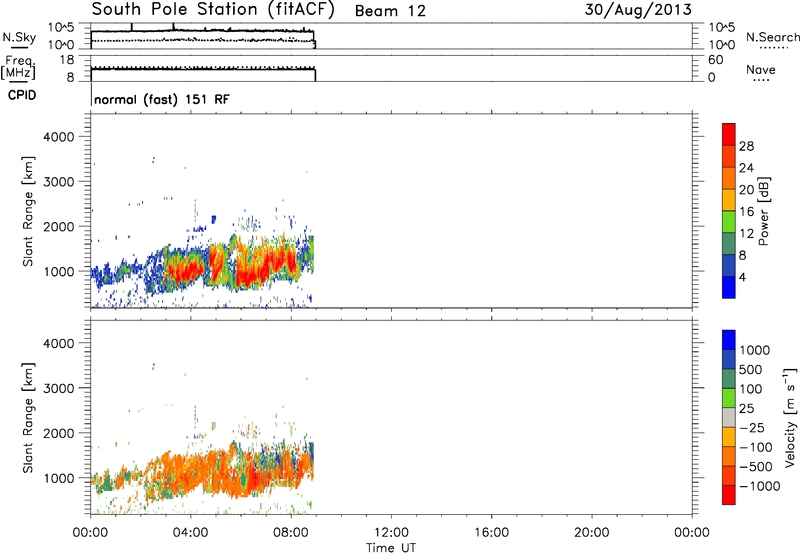Click the -1000 label on Velocity colorbar
Screen dimensions: 800x554
point(759,486)
